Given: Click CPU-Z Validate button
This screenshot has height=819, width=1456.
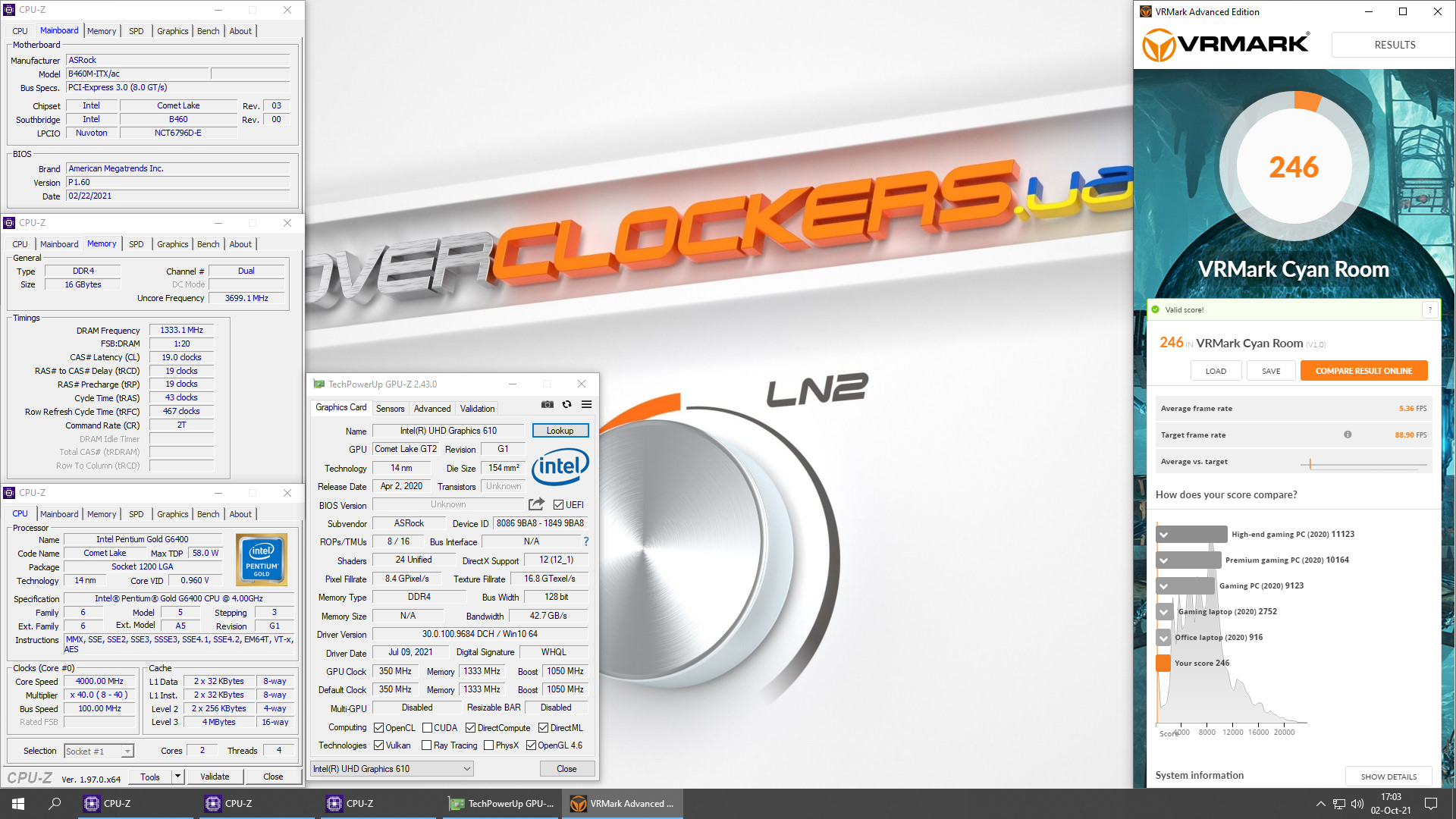Looking at the screenshot, I should click(x=215, y=777).
